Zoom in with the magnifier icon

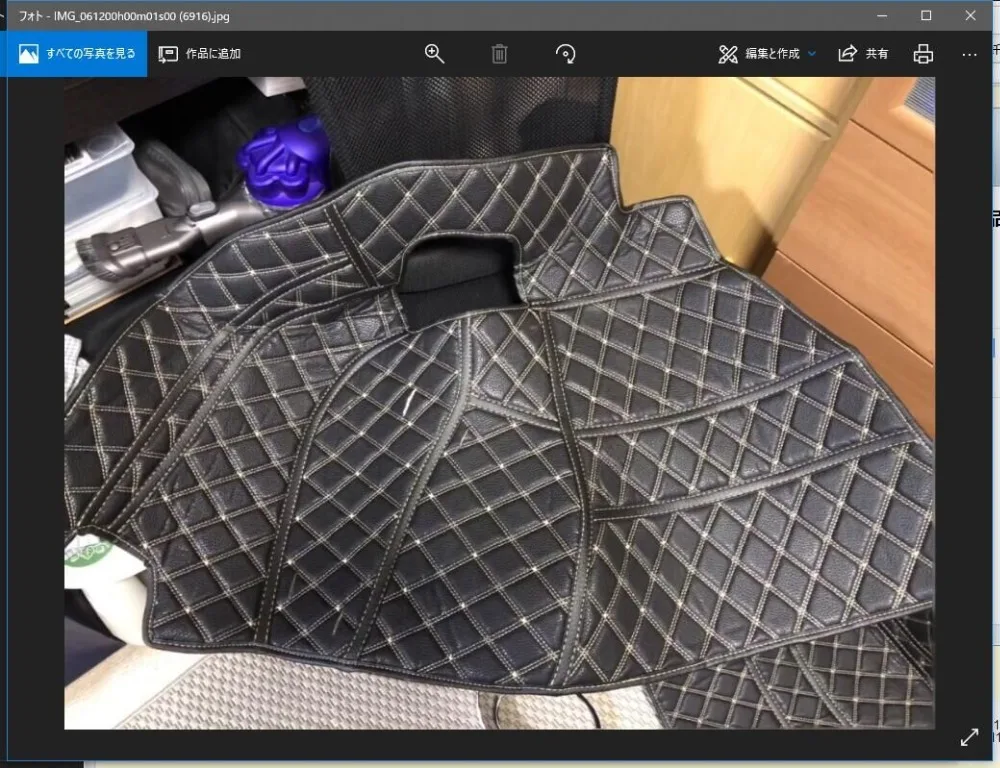pos(434,54)
